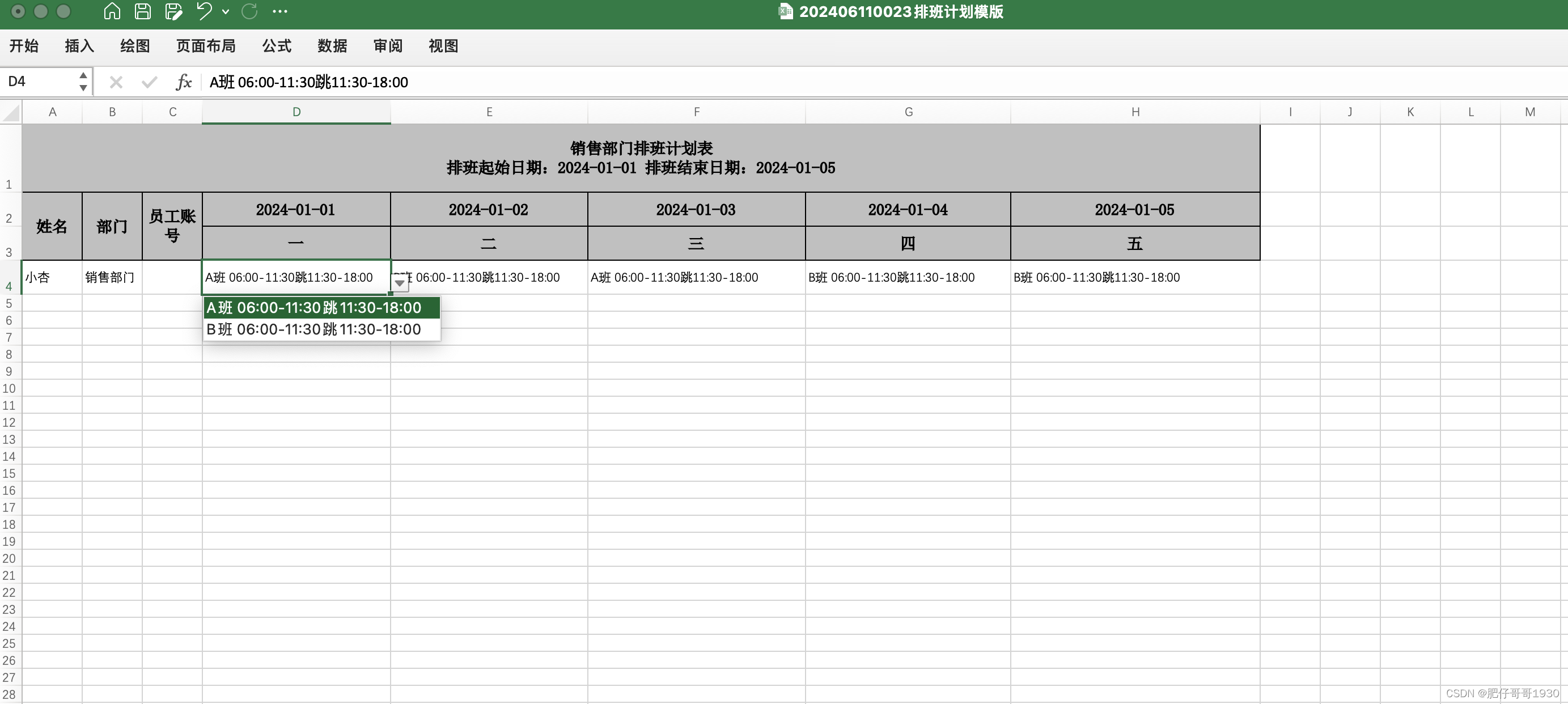Click the fx insert function icon
This screenshot has width=1568, height=704.
[x=183, y=82]
